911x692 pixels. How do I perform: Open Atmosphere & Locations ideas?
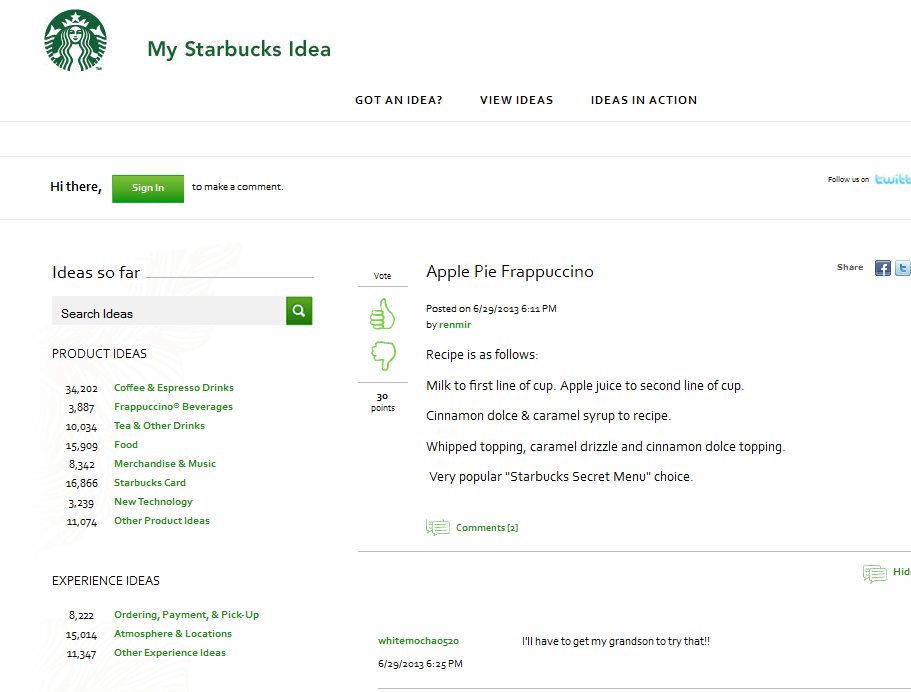(x=173, y=634)
